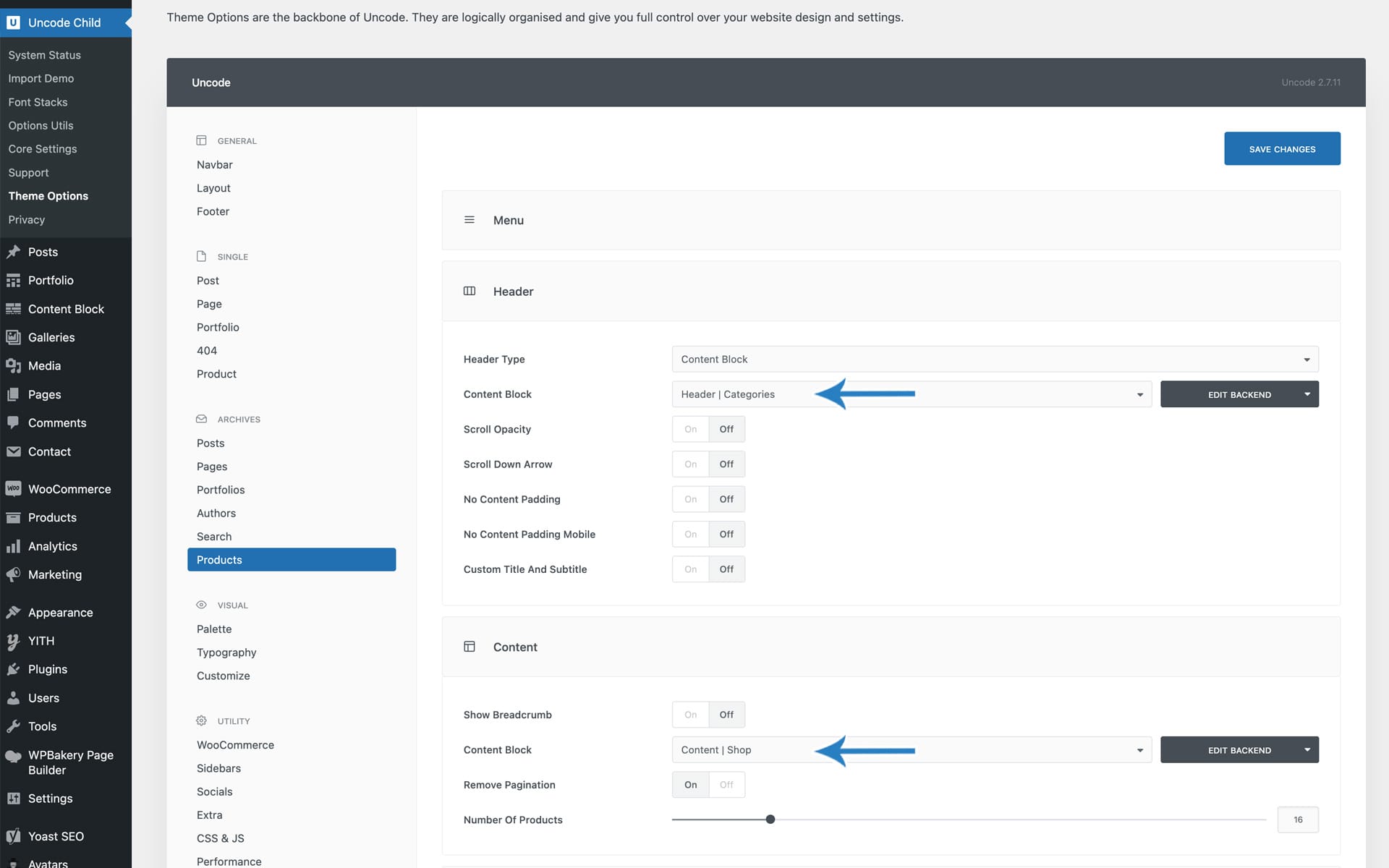Click the Save Changes button
Screen dimensions: 1389x868
(x=1282, y=148)
